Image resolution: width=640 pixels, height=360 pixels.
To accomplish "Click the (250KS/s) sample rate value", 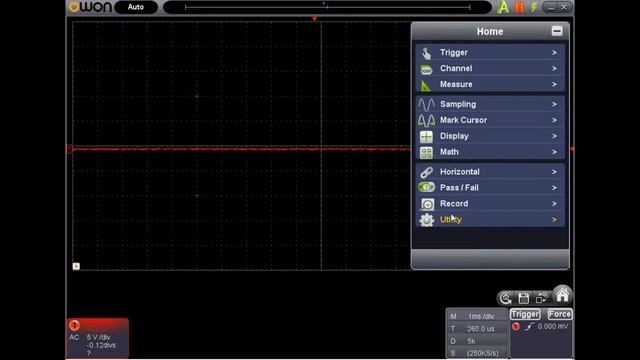I will tap(482, 353).
